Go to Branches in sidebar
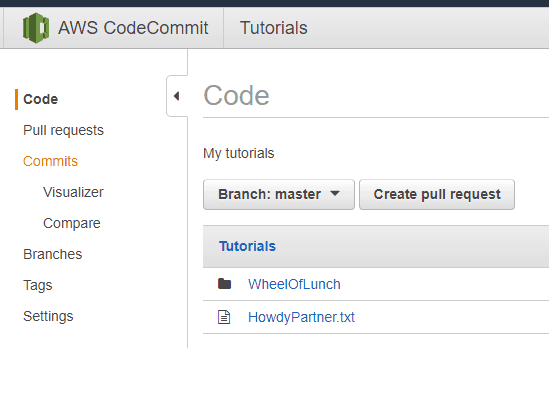The height and width of the screenshot is (407, 549). 53,254
